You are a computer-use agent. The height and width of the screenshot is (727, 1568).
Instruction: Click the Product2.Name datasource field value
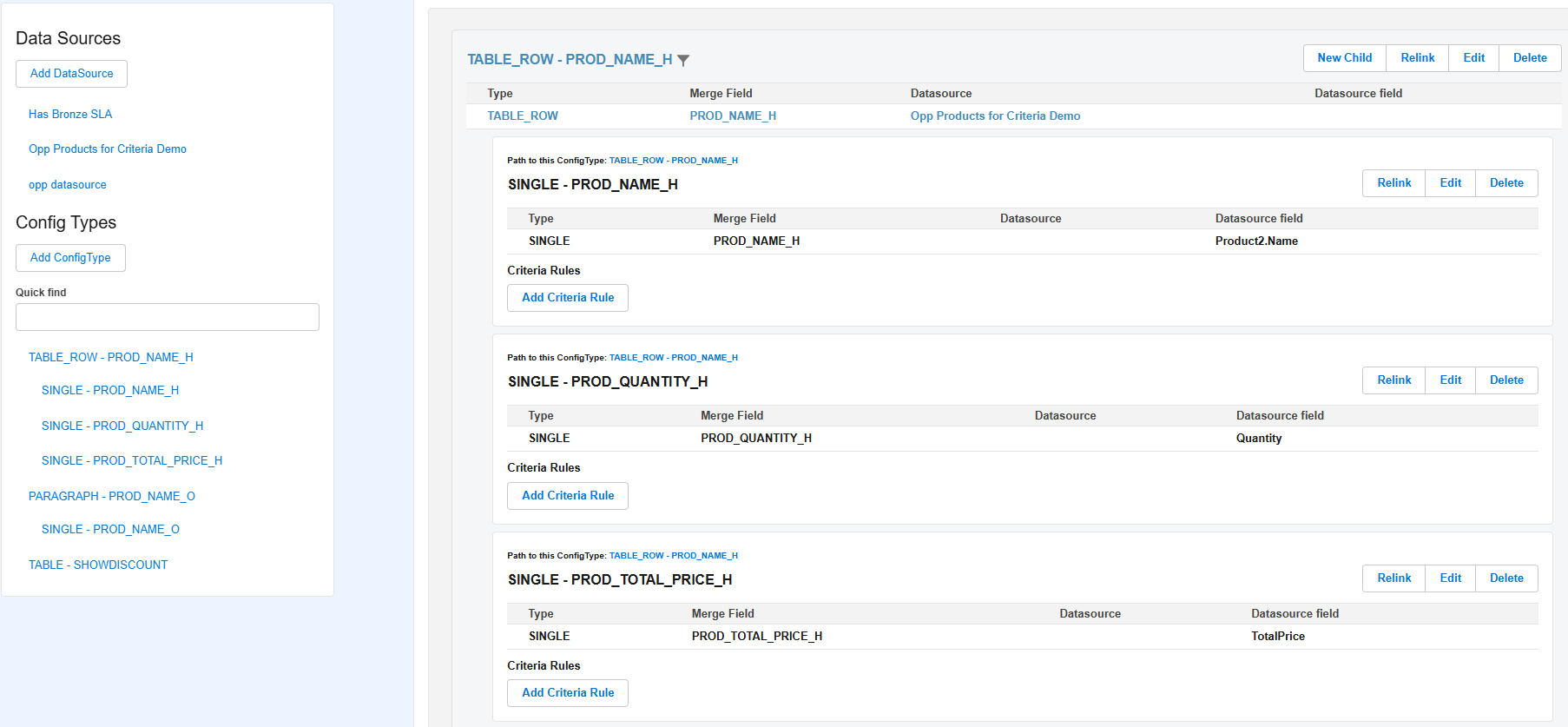[1256, 241]
